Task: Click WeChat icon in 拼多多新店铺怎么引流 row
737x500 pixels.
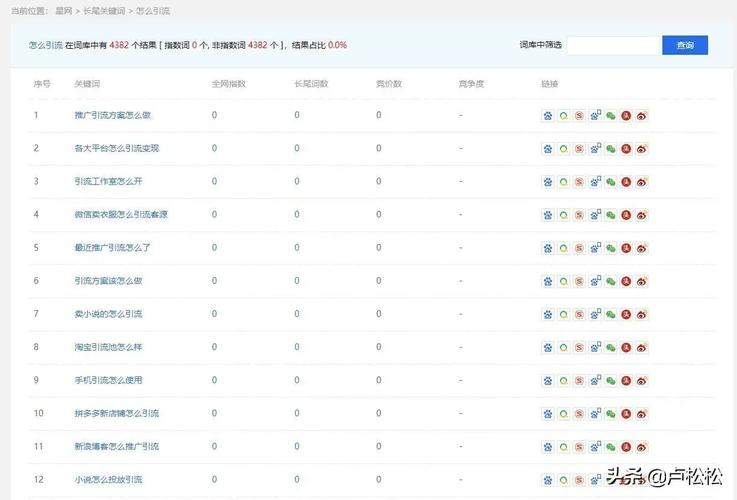Action: [x=611, y=414]
